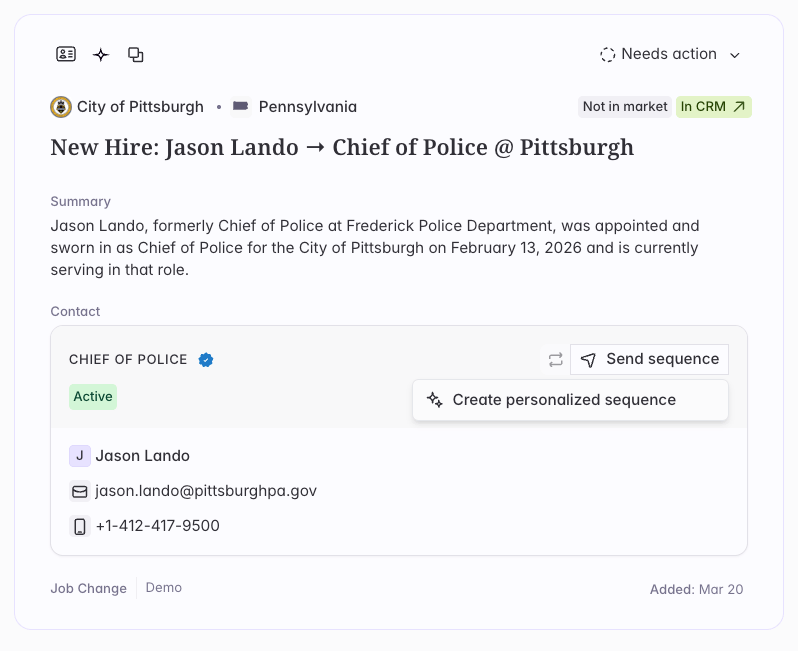Click the summary paragraph about Jason Lando

[375, 248]
